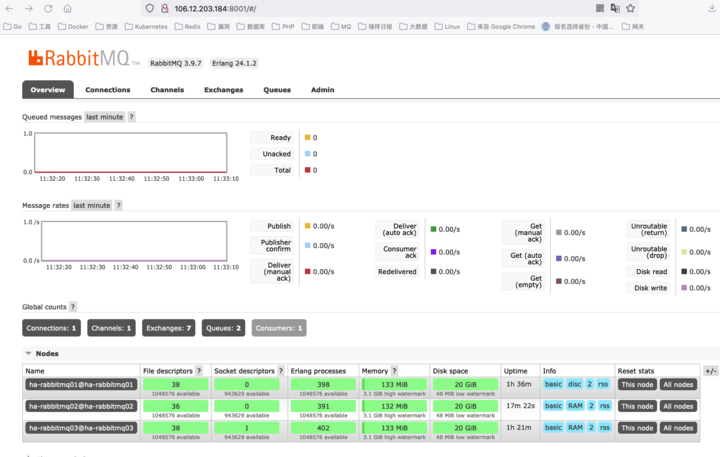Viewport: 720px width, 457px height.
Task: Click 'rss' tag in ha-rabbitmq03 row
Action: (x=605, y=427)
